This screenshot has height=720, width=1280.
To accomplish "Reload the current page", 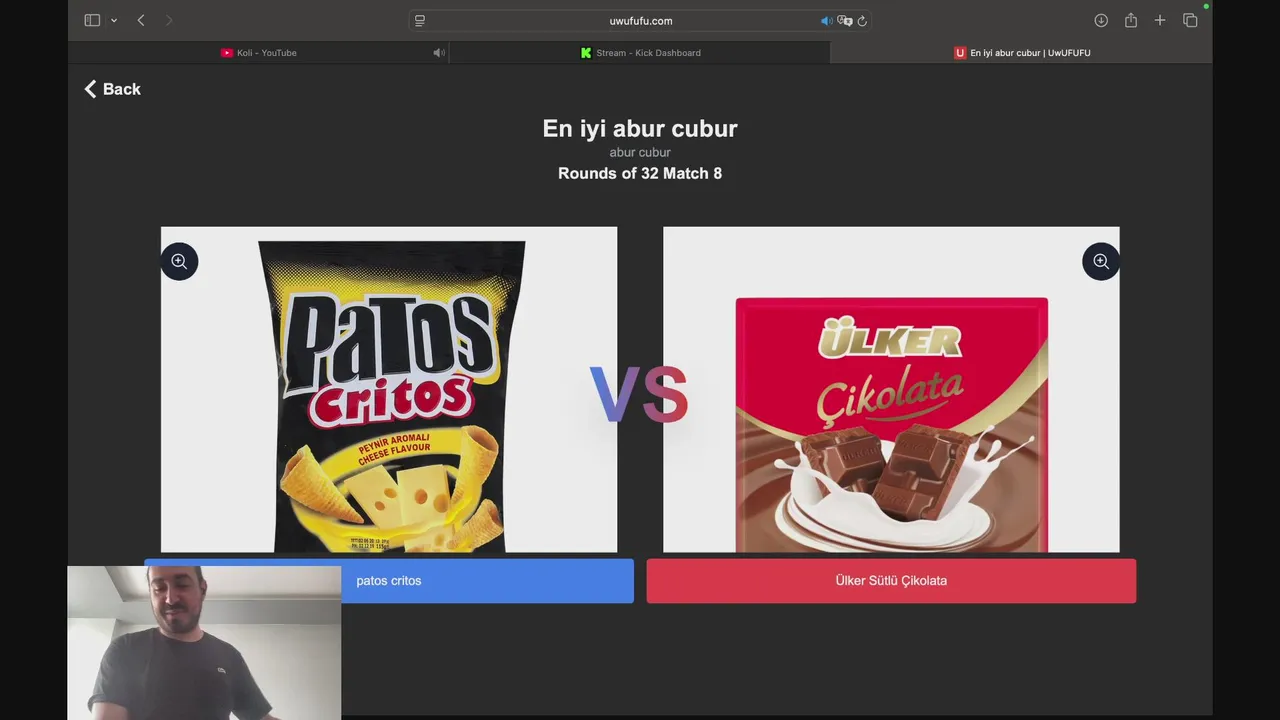I will pyautogui.click(x=862, y=20).
